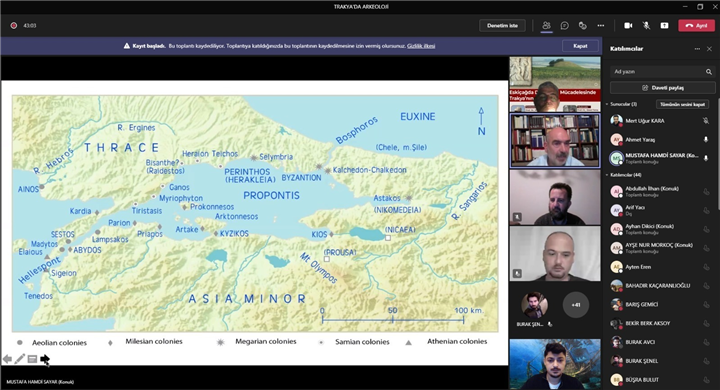Toggle the camera on or off
This screenshot has width=720, height=390.
[628, 26]
